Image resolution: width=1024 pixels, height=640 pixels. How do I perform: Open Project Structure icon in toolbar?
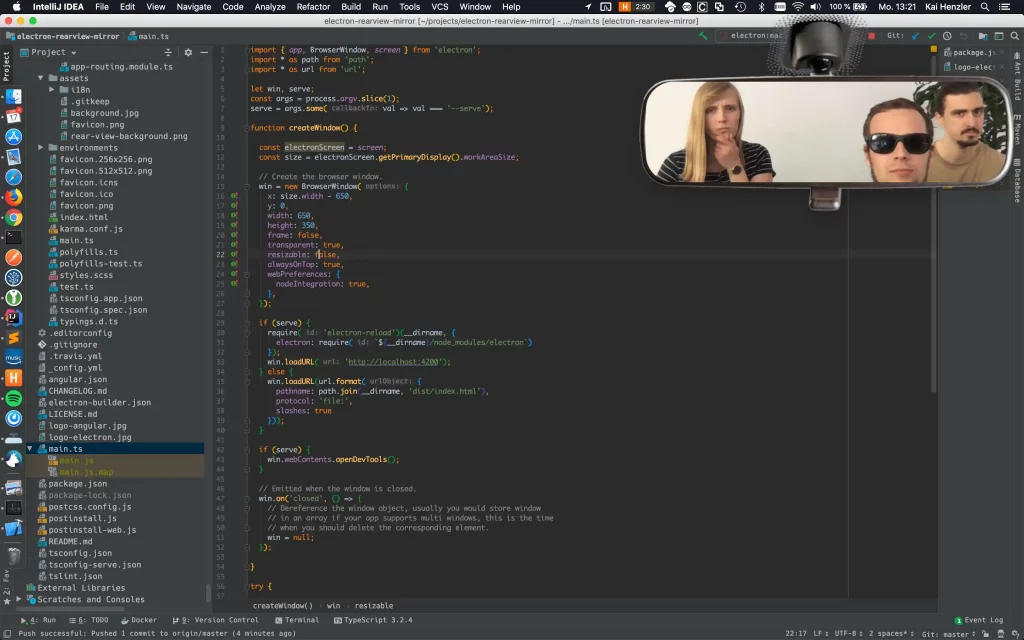tap(983, 36)
